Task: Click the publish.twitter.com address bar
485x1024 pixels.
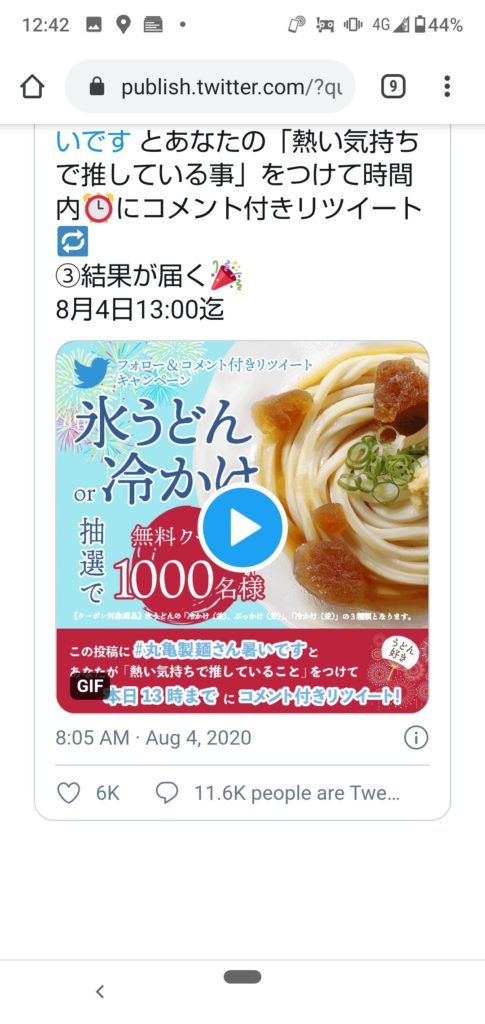Action: [x=210, y=86]
